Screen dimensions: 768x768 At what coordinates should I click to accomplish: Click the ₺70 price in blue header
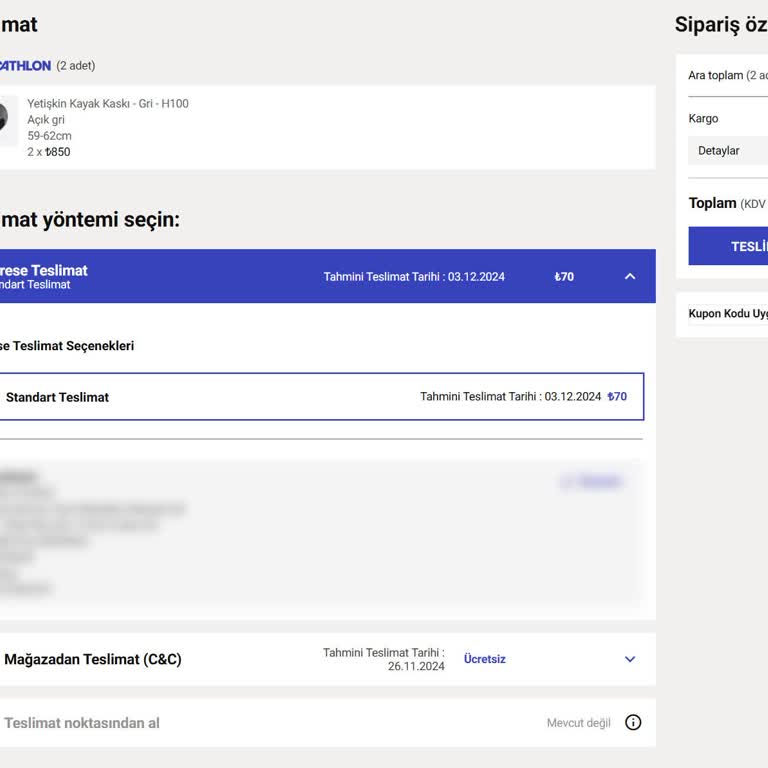(564, 277)
